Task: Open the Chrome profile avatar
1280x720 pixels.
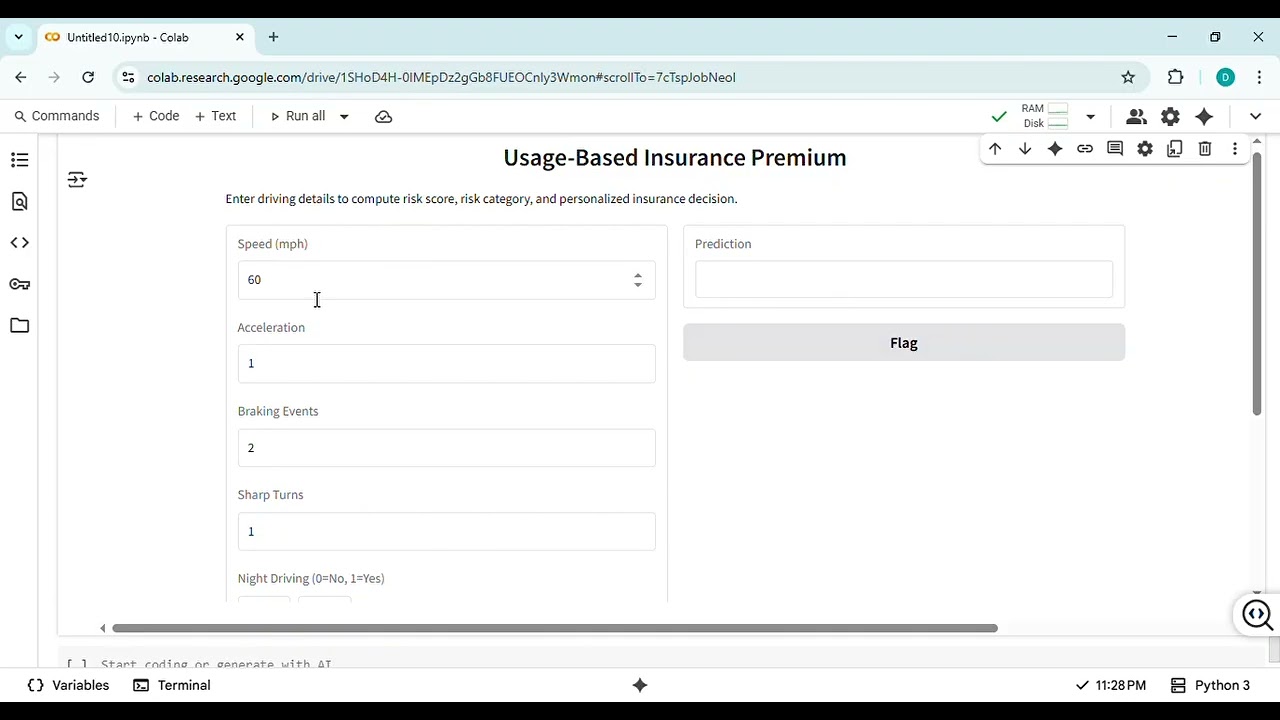Action: [x=1225, y=77]
